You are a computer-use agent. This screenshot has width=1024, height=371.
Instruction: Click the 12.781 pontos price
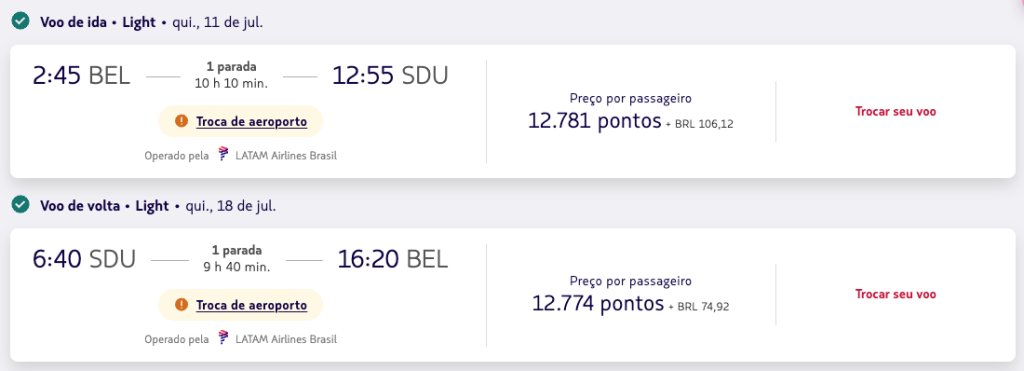click(594, 121)
